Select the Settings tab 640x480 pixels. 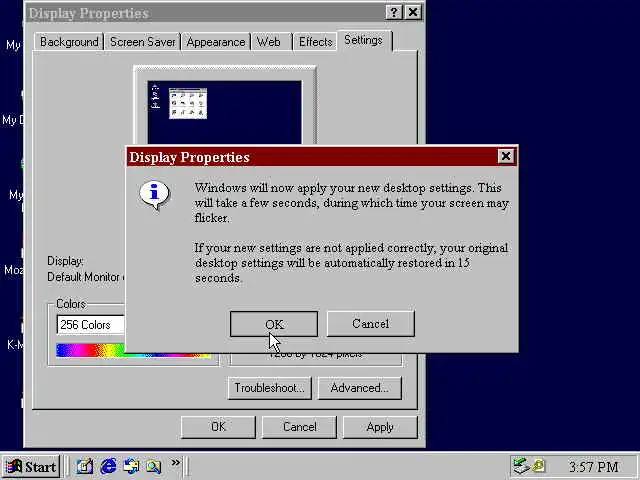coord(363,40)
